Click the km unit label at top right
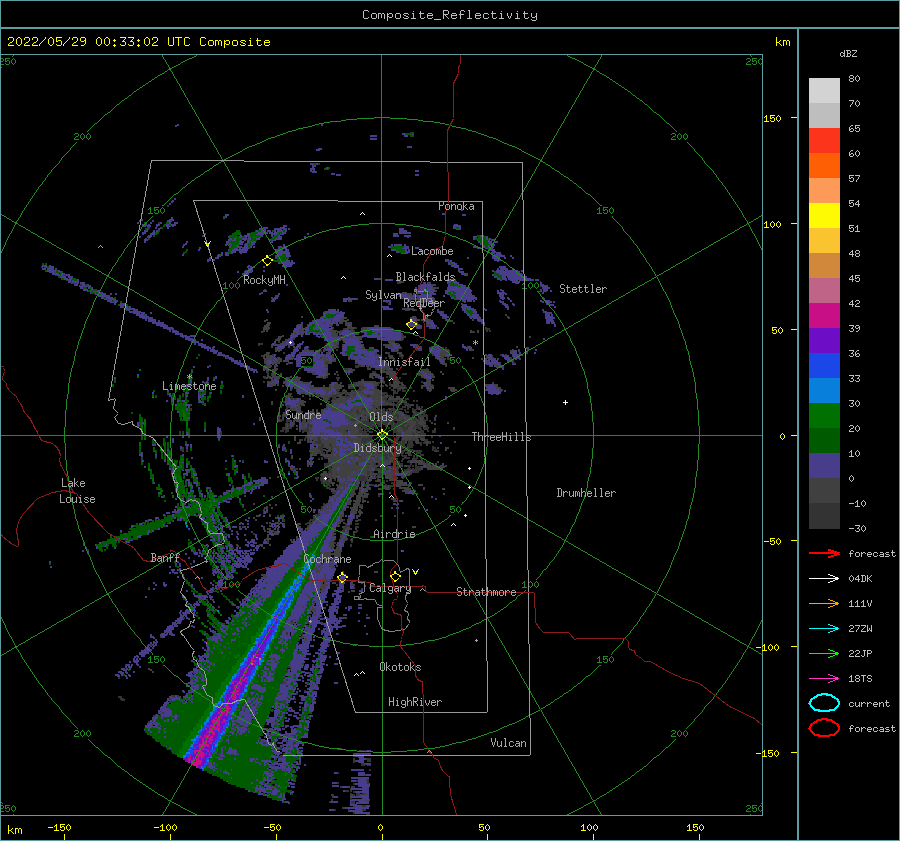 [782, 42]
